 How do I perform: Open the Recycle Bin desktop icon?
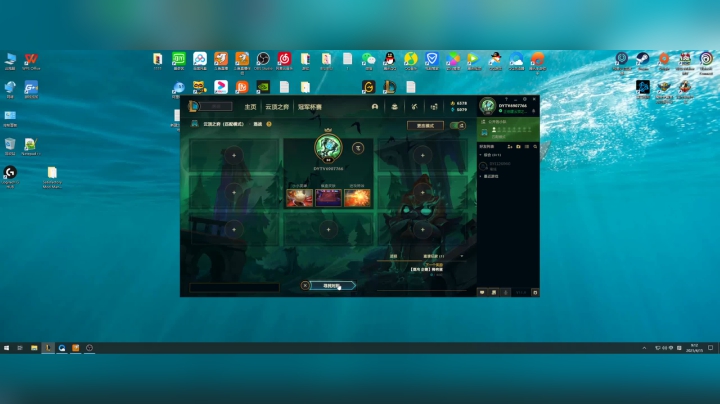[10, 144]
